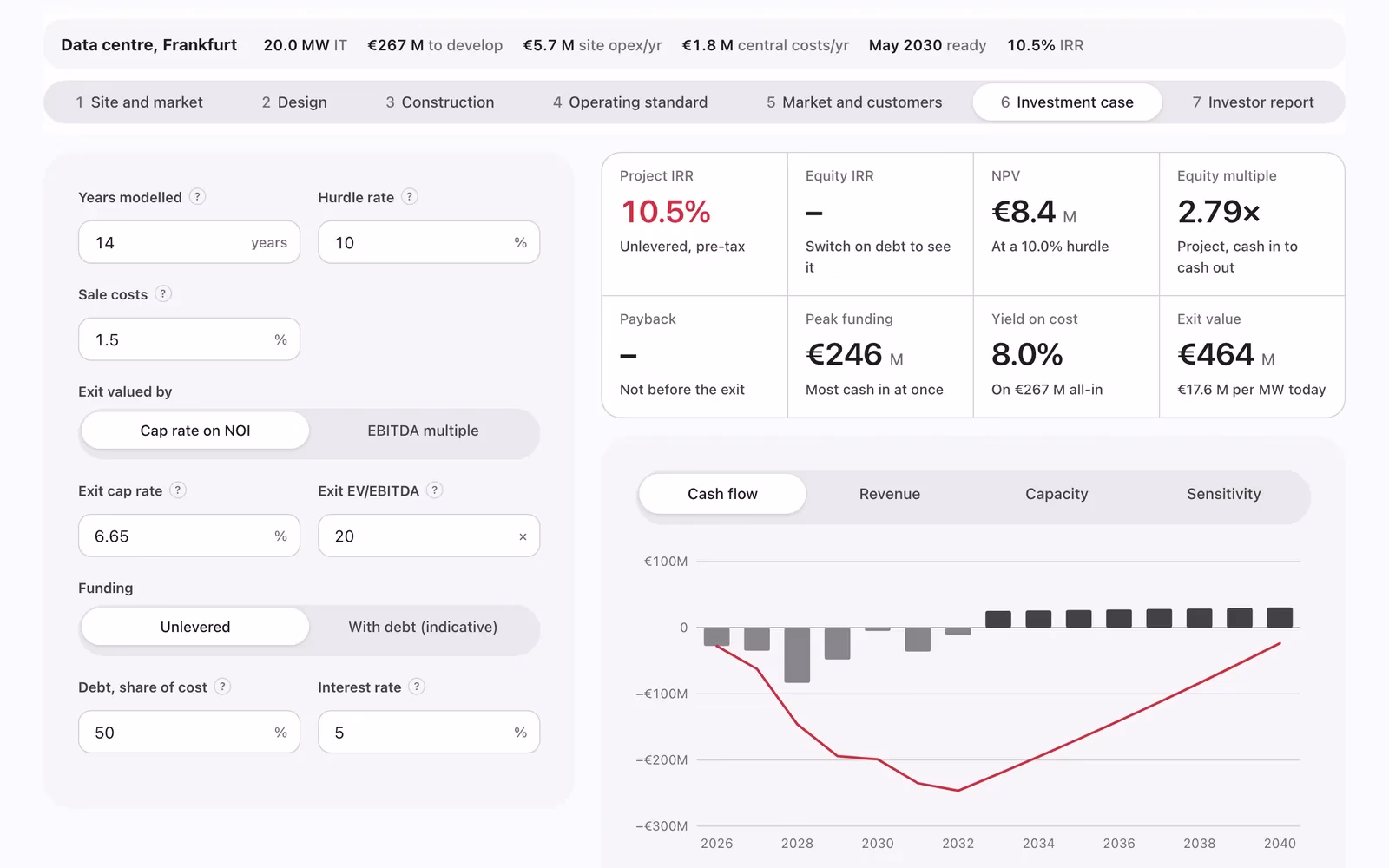Go to Design step
Viewport: 1389px width, 868px height.
point(294,102)
